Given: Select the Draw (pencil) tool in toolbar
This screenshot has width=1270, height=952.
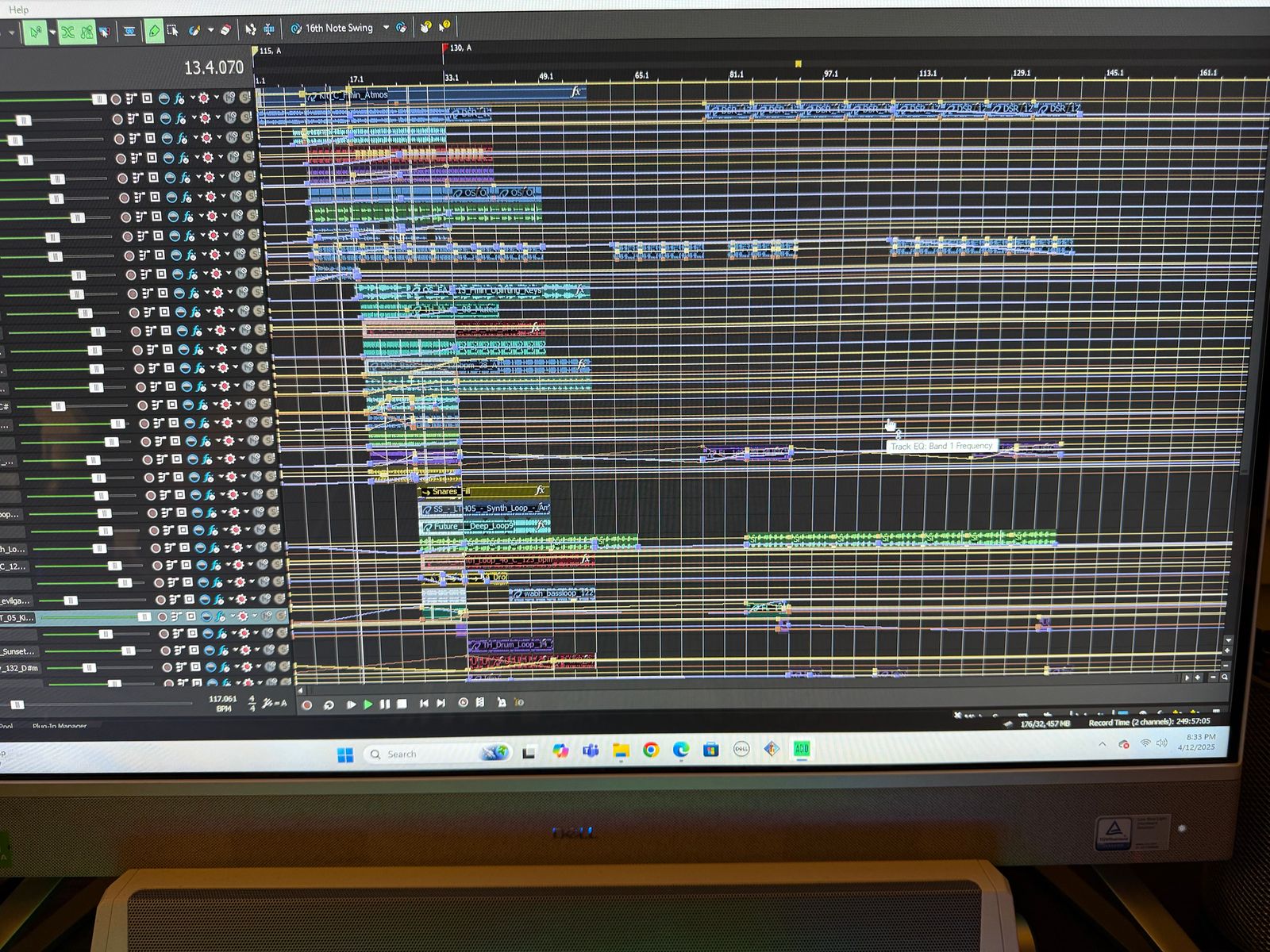Looking at the screenshot, I should tap(154, 31).
